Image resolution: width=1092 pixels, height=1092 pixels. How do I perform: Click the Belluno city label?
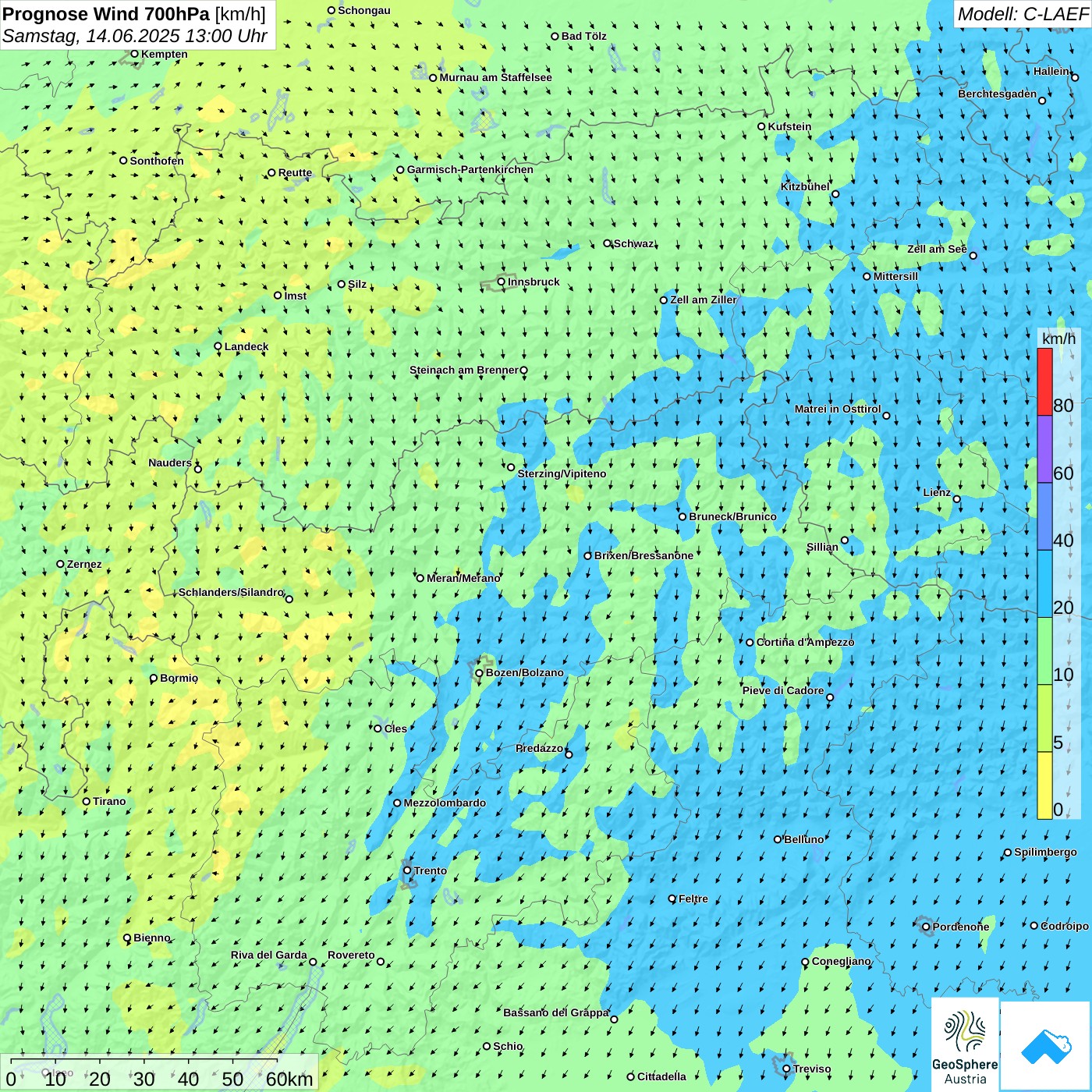point(803,839)
